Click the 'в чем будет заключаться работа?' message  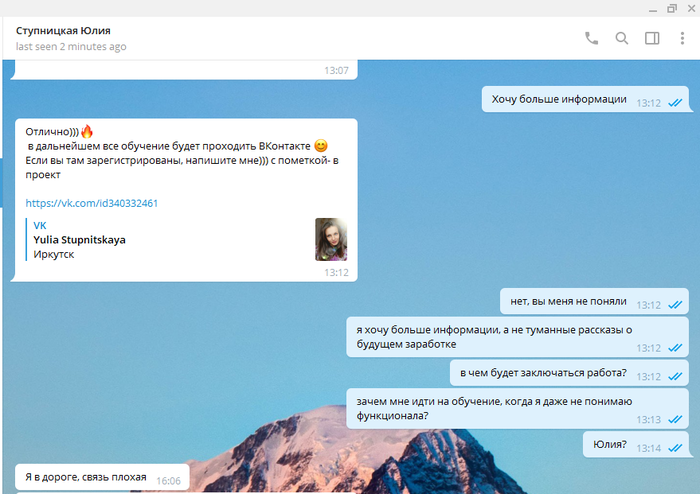(543, 374)
